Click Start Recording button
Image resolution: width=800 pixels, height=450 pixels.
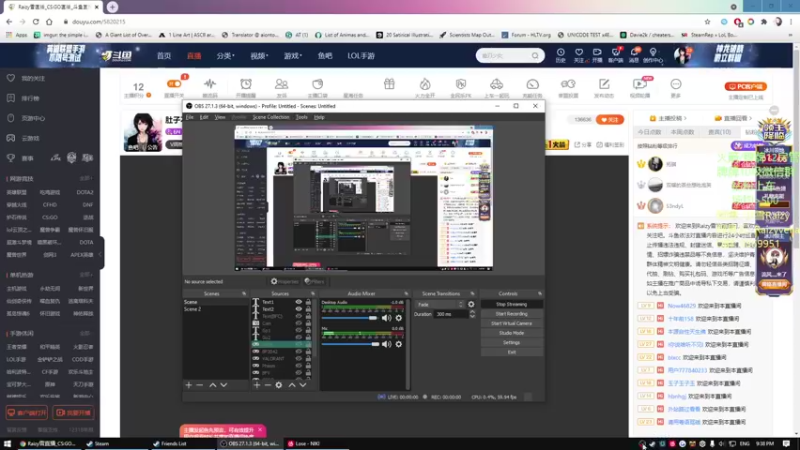(511, 314)
